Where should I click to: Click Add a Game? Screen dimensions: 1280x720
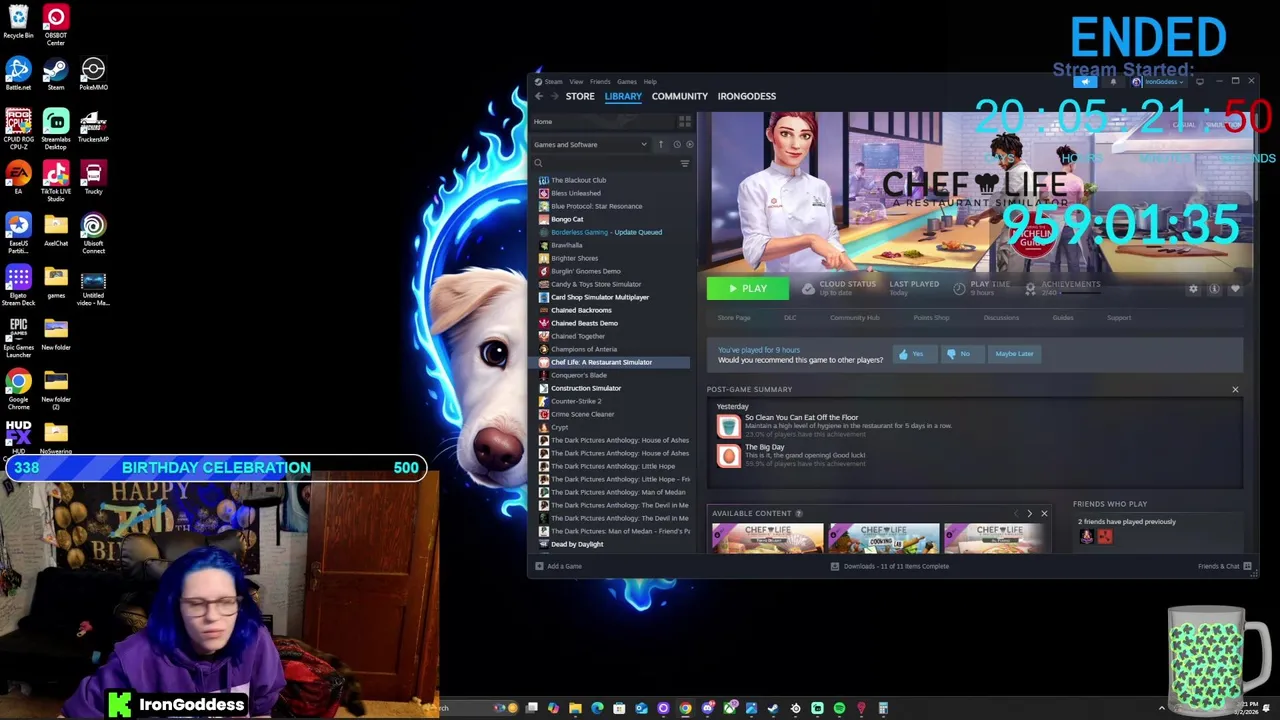pos(559,566)
